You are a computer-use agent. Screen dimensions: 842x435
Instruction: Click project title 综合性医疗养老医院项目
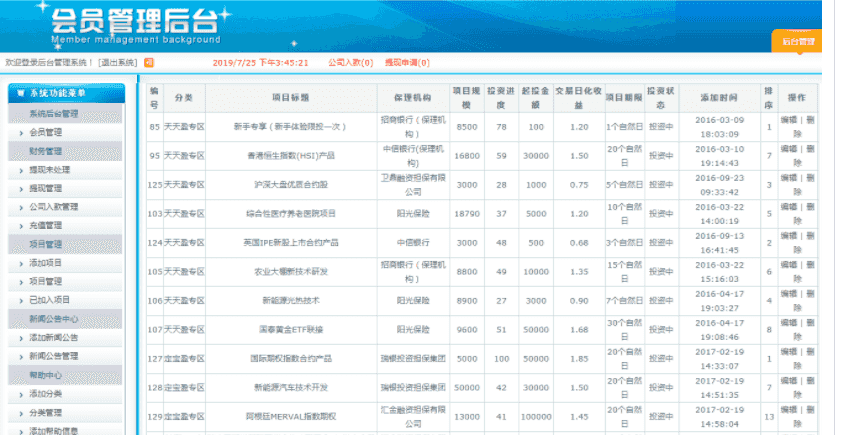pos(291,214)
